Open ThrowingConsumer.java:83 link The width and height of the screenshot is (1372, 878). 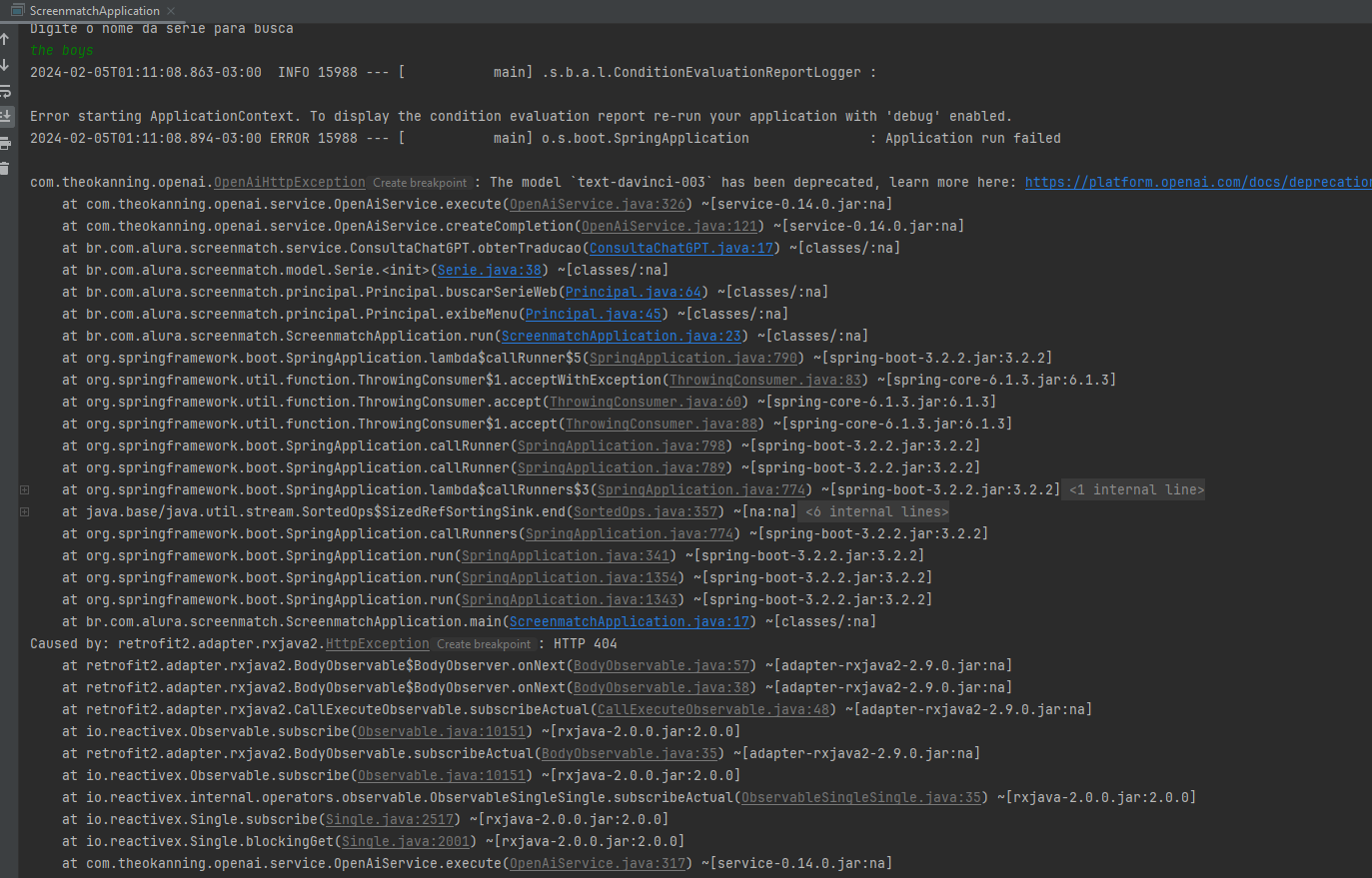[765, 380]
